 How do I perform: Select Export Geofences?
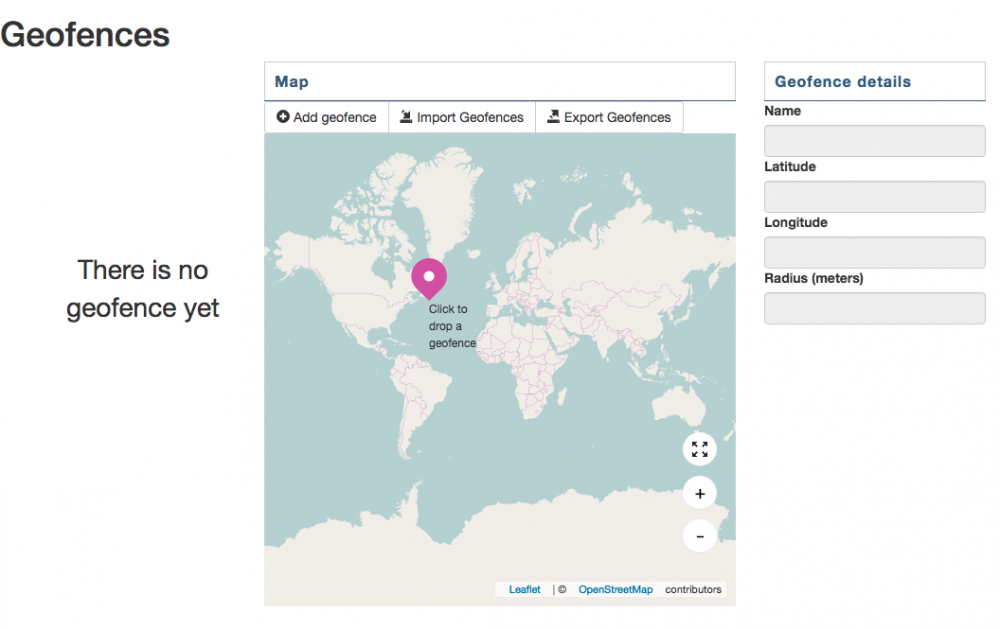(609, 117)
